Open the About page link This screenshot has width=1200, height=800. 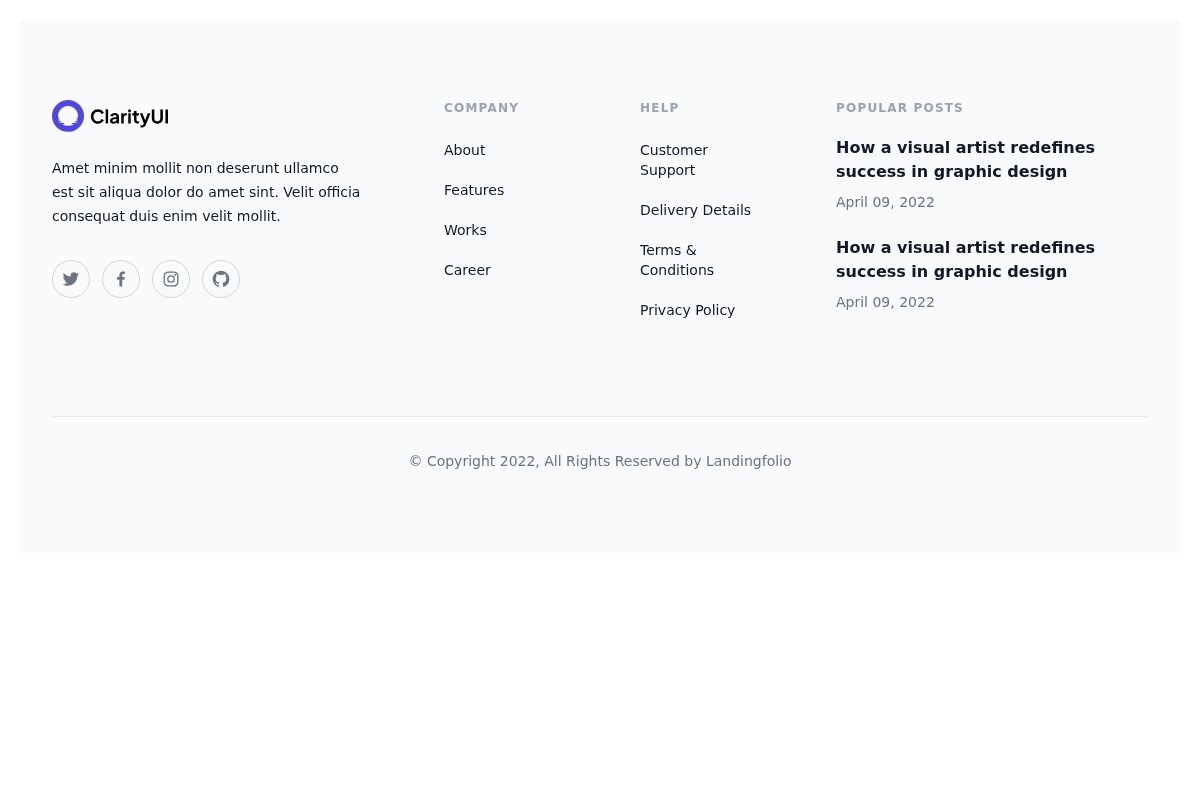464,150
